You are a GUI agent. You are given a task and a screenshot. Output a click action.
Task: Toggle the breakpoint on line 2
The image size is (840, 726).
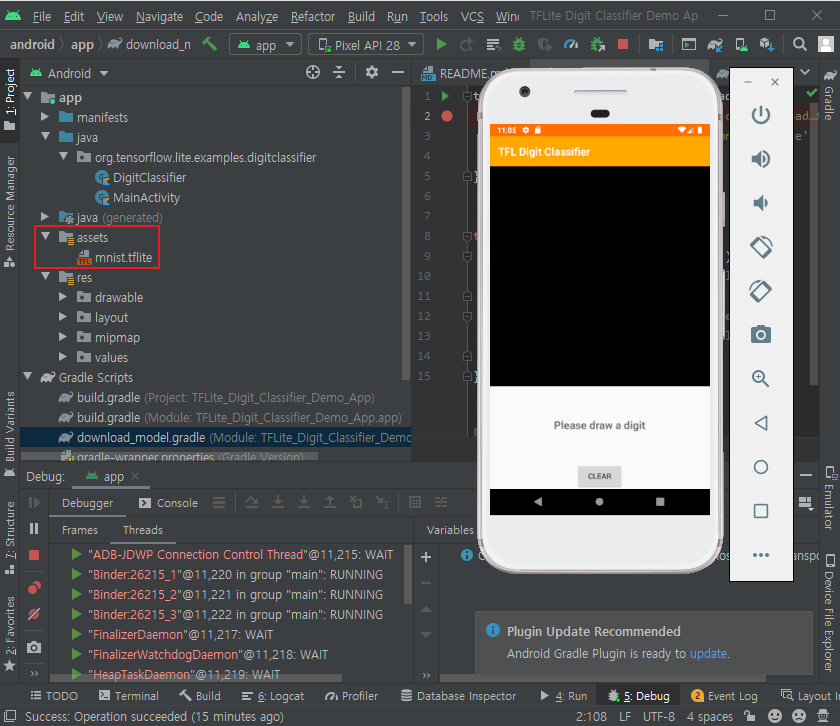(447, 116)
